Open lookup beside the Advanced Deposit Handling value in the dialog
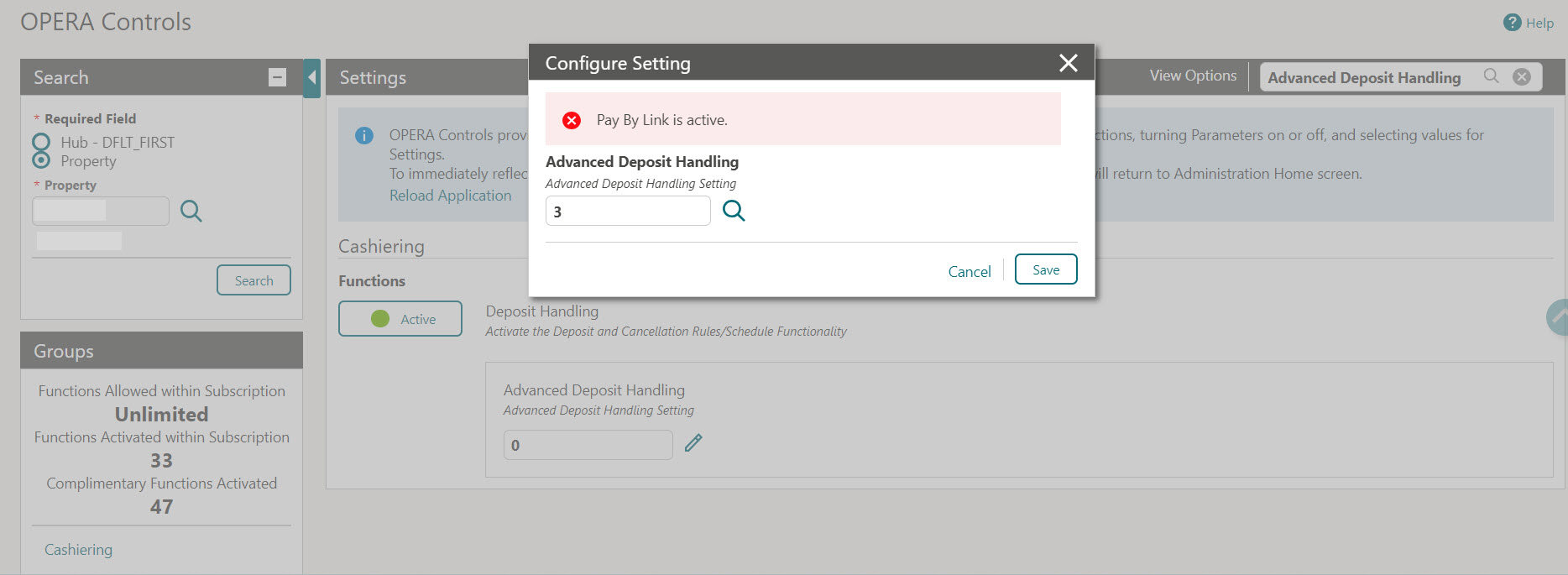 [734, 211]
